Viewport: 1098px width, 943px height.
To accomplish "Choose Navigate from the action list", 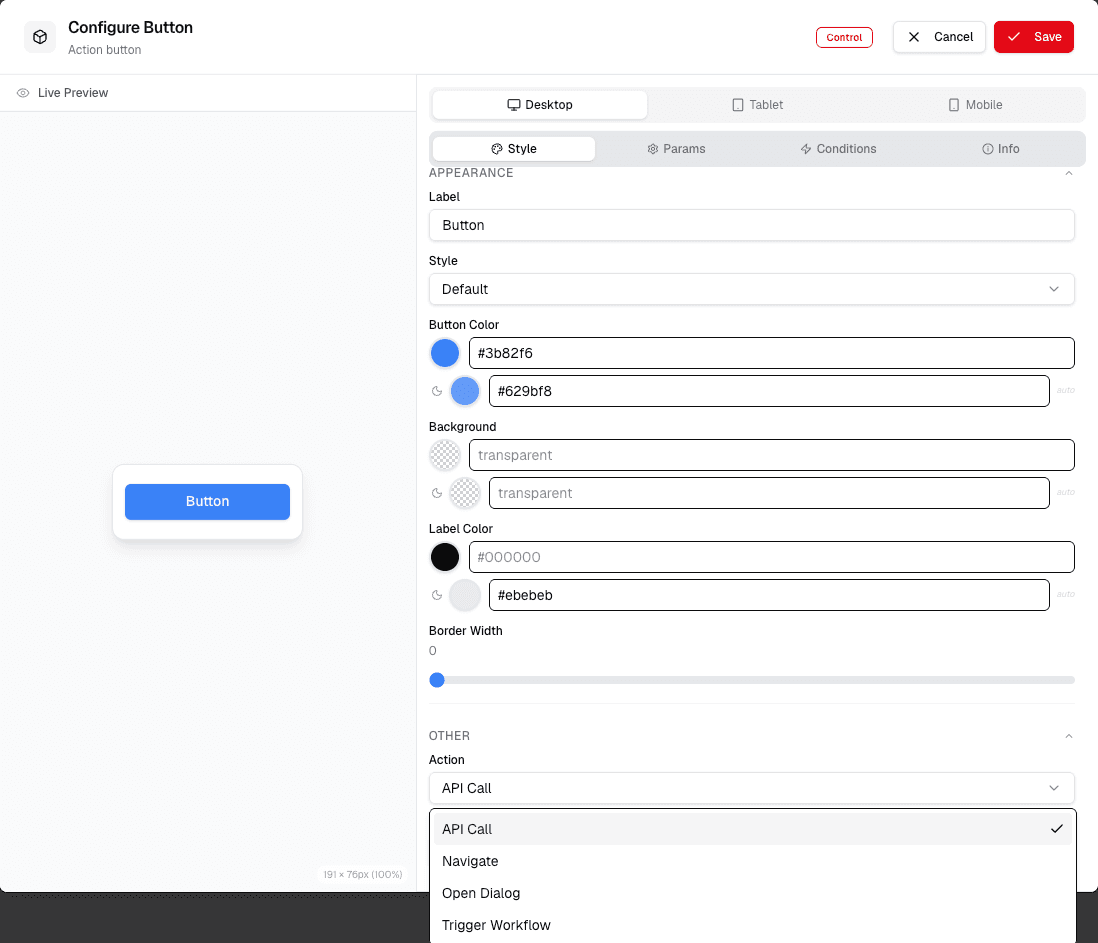I will [x=751, y=861].
